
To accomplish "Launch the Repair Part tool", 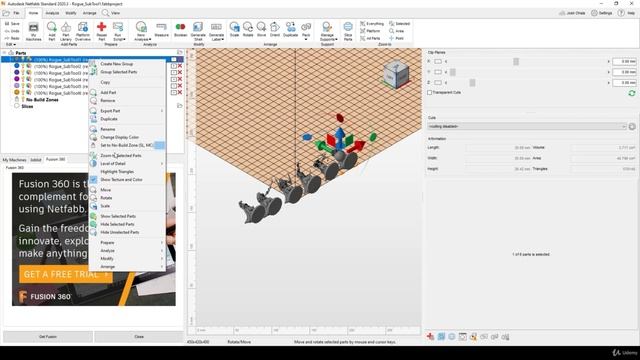I will tap(102, 31).
